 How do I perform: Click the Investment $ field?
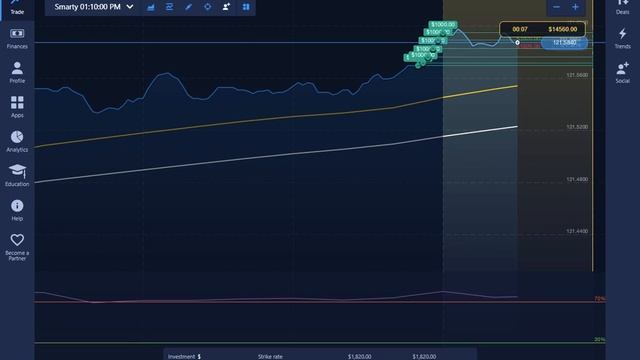click(x=184, y=356)
